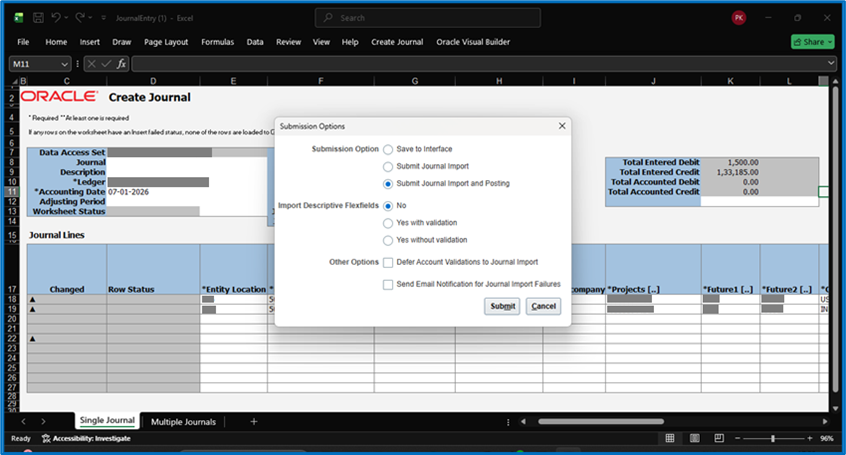Click vertical scrollbar up arrow
846x455 pixels.
point(836,81)
